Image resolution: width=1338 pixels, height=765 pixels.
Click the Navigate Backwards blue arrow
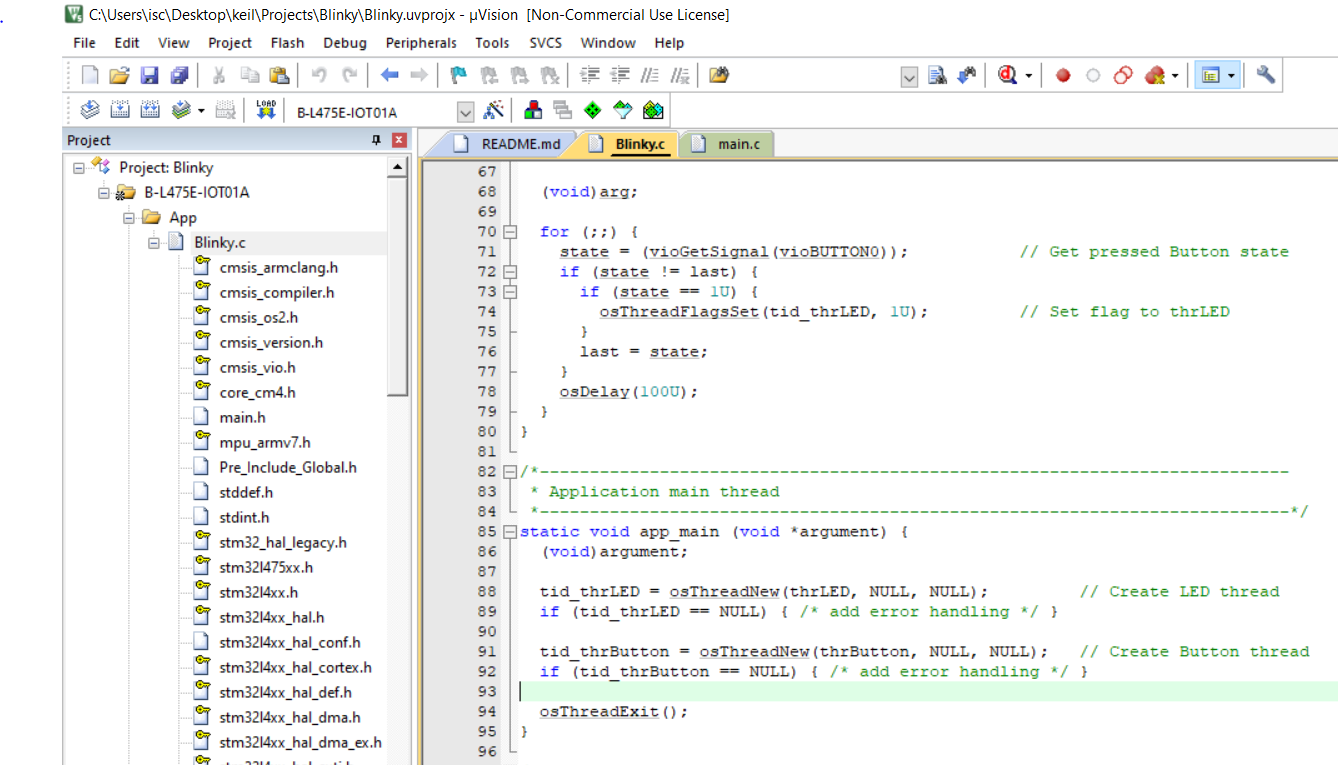pos(390,76)
